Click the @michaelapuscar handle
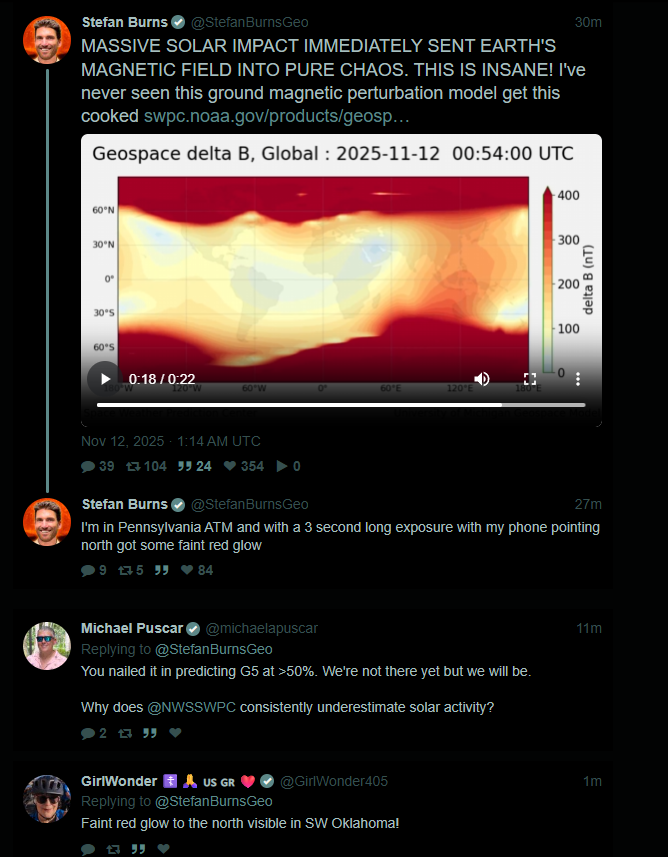Screen dimensions: 668x857 (x=261, y=629)
